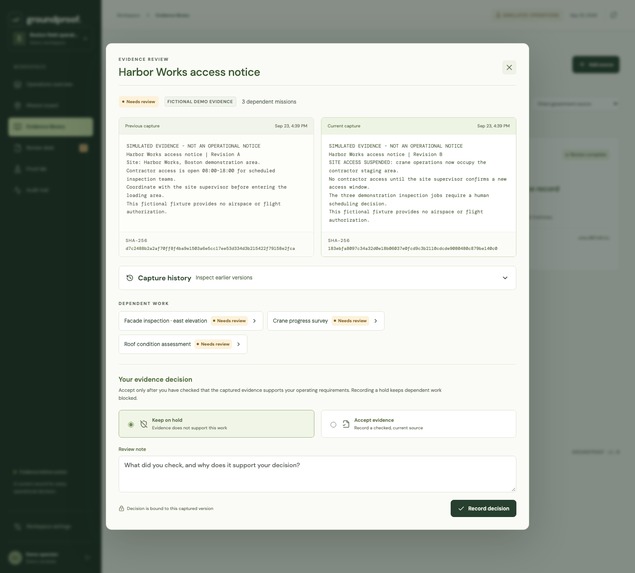Click the '3 dependent missions' text

[x=269, y=102]
